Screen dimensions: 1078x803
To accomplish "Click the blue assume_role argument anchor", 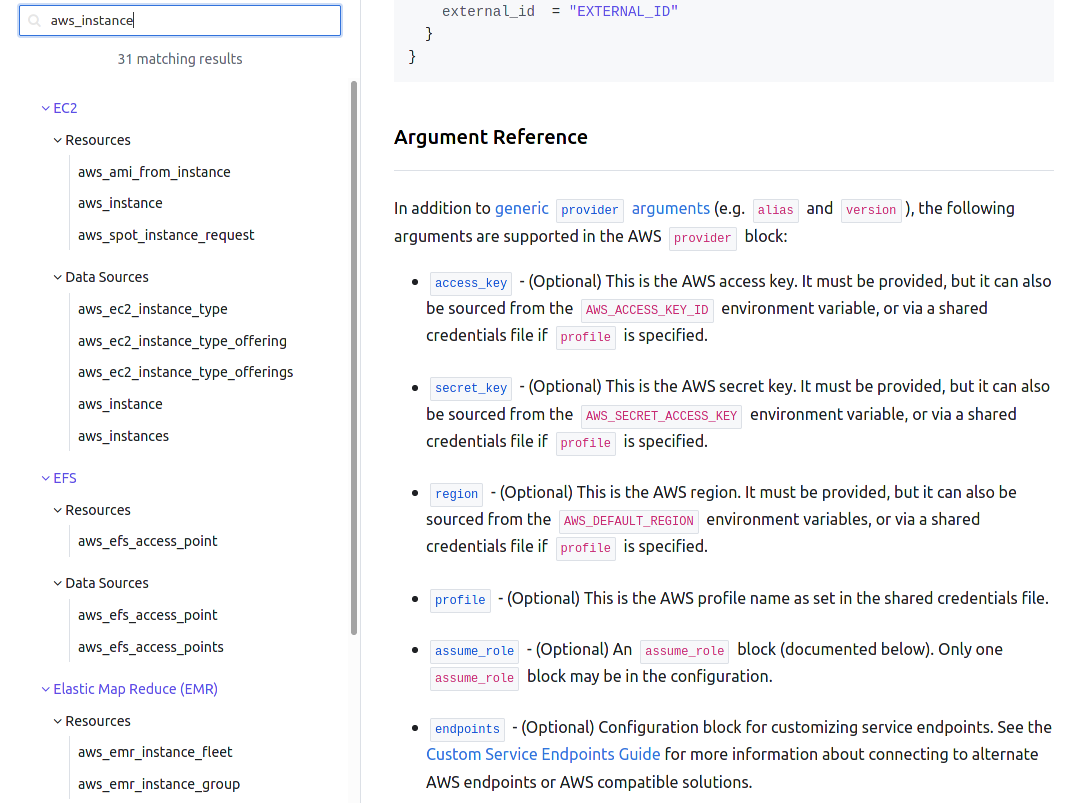I will 474,650.
